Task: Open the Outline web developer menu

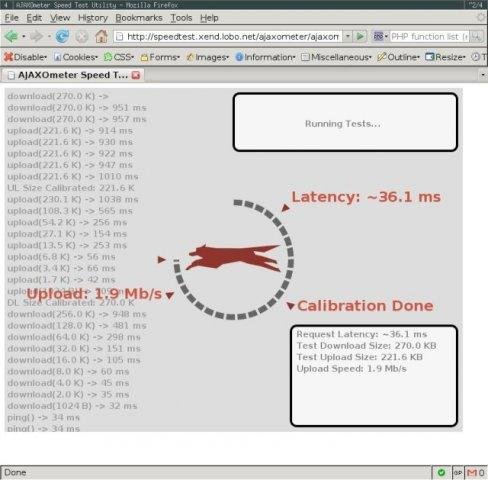Action: [398, 57]
